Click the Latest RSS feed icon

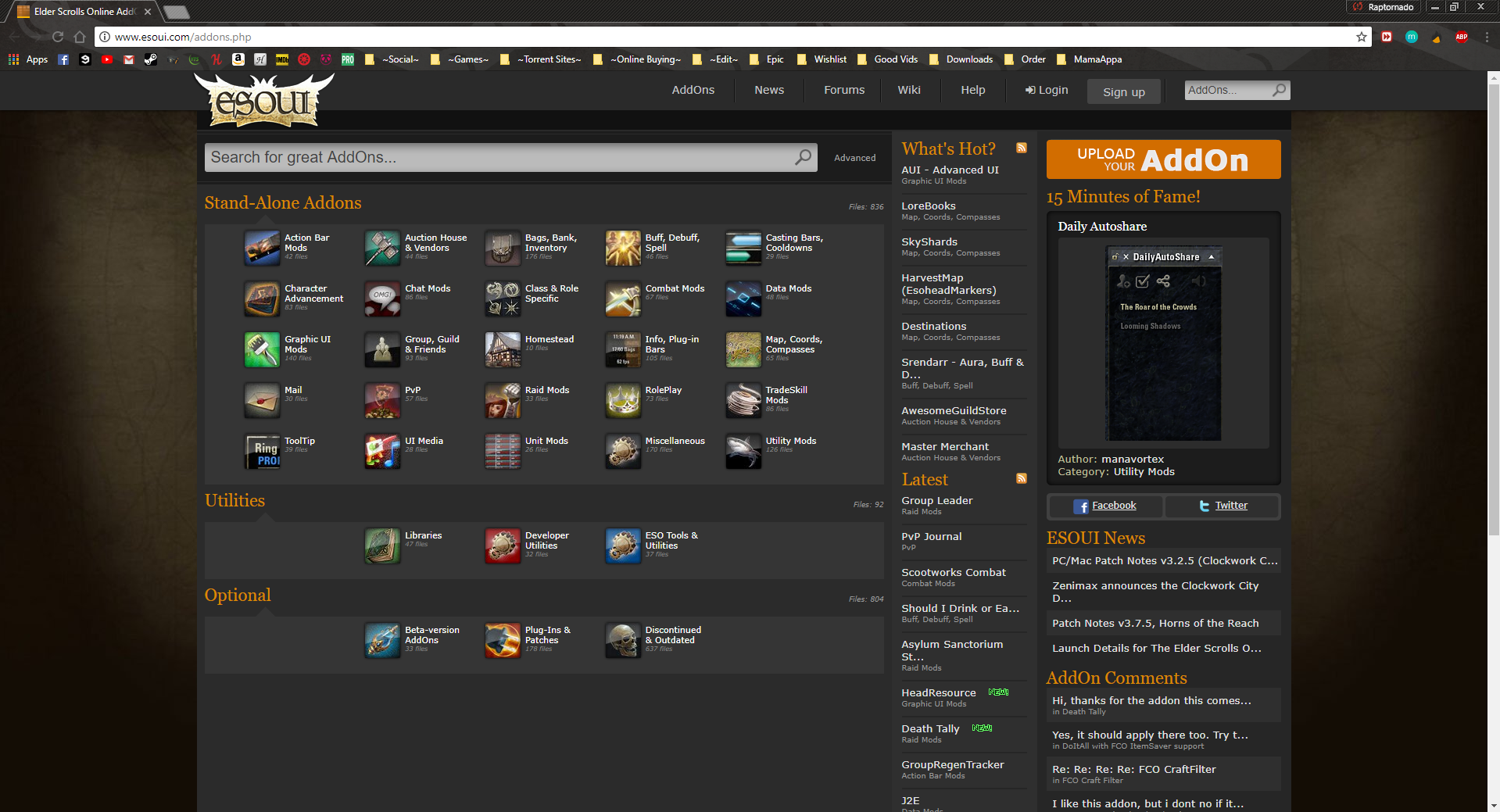(x=1021, y=478)
